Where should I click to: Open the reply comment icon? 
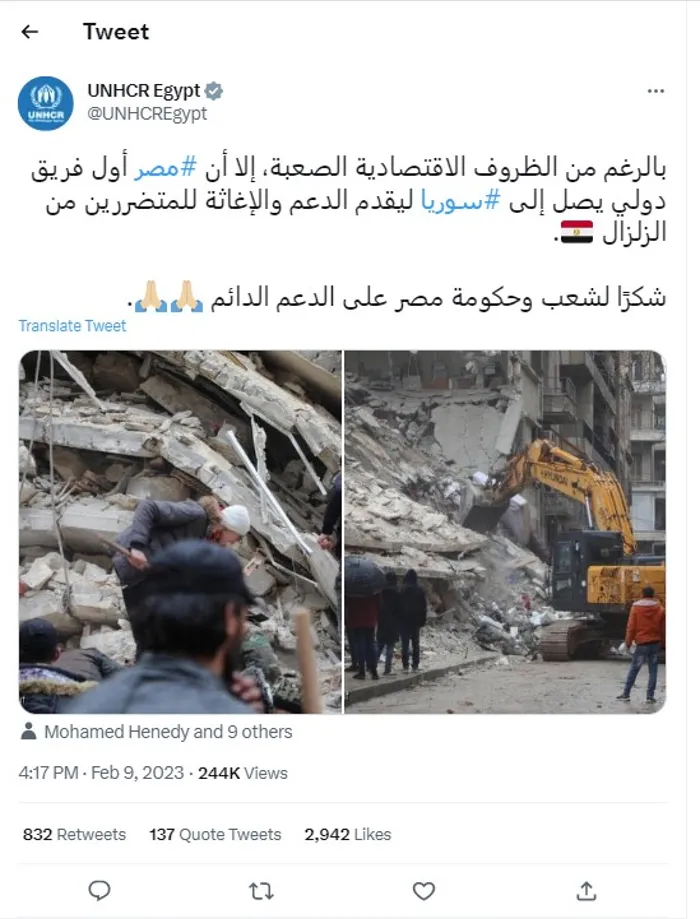pyautogui.click(x=99, y=891)
